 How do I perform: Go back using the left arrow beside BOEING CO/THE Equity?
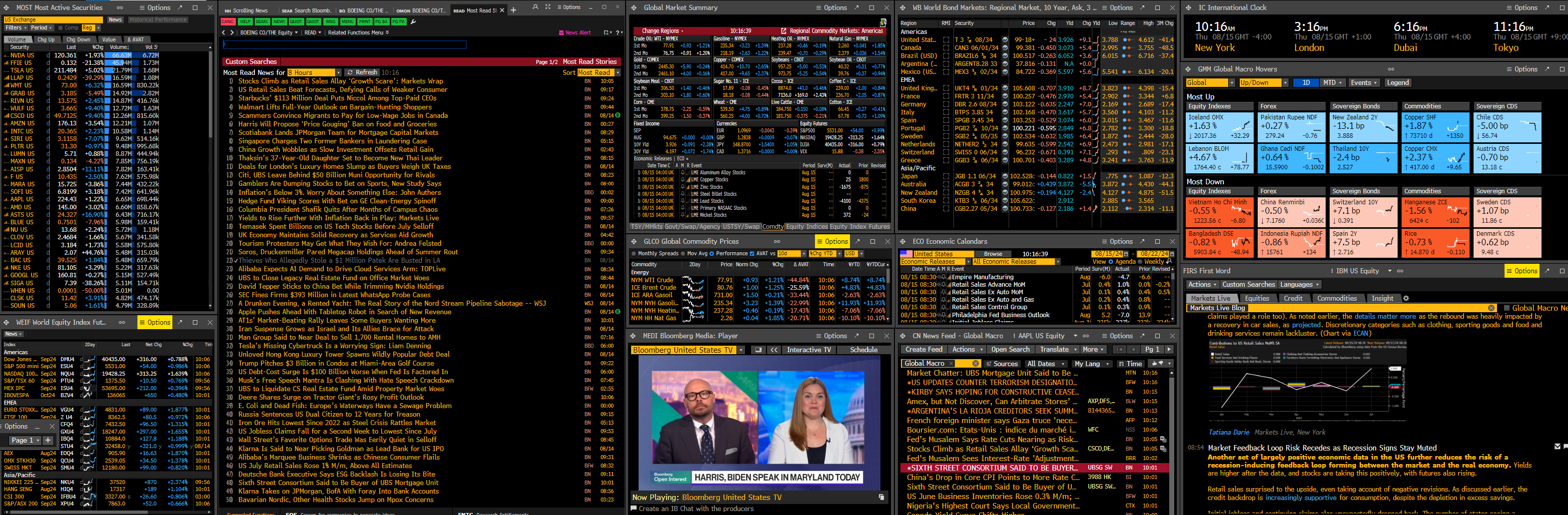coord(224,33)
